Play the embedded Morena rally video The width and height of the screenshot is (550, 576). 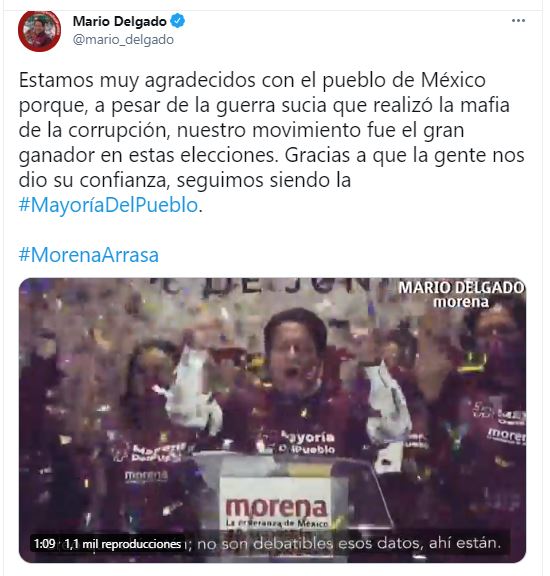[272, 420]
